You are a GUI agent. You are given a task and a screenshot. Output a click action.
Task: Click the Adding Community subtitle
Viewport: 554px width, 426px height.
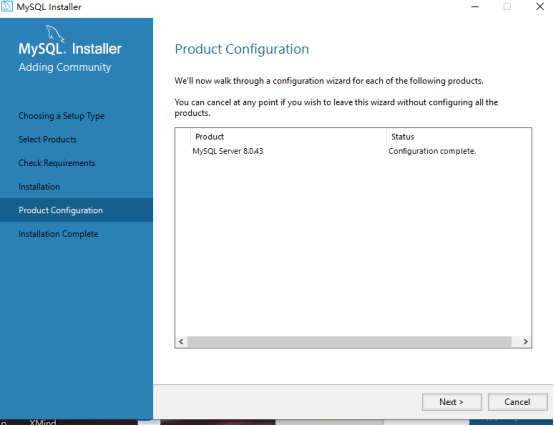click(x=65, y=67)
